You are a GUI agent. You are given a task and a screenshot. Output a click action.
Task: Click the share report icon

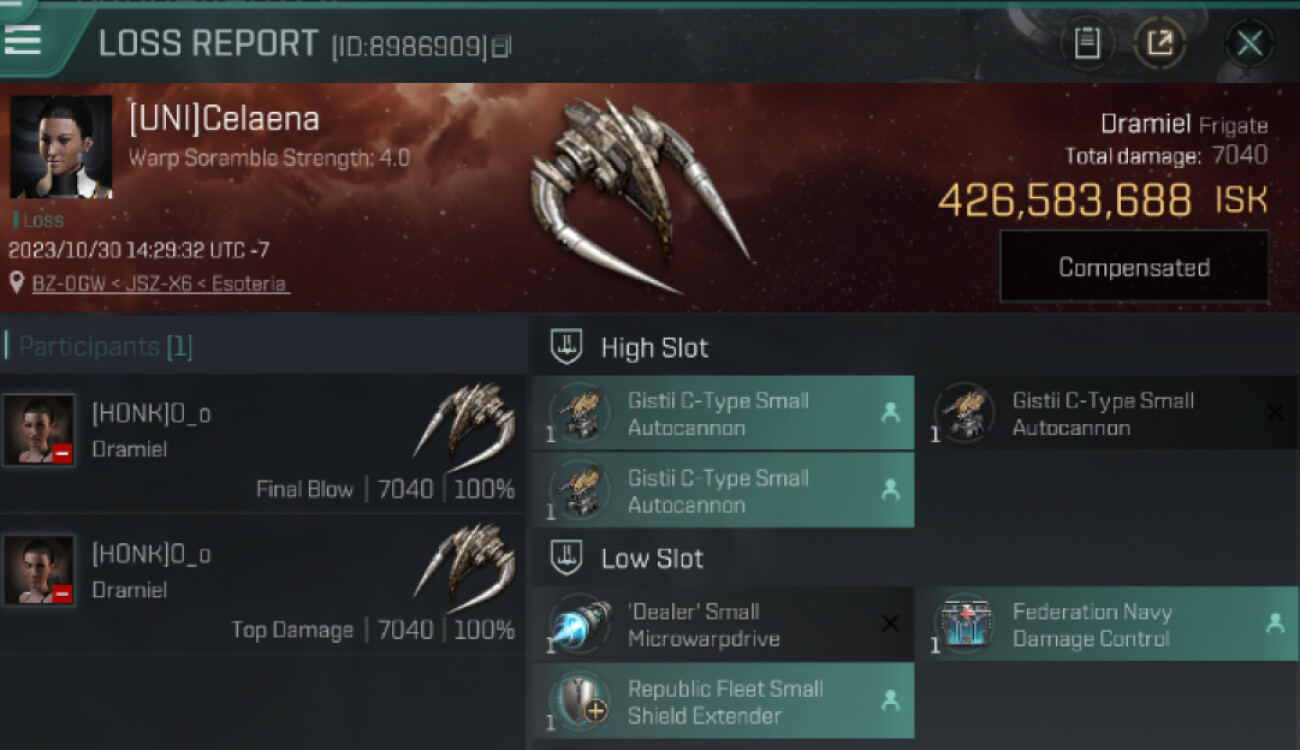click(x=1160, y=43)
